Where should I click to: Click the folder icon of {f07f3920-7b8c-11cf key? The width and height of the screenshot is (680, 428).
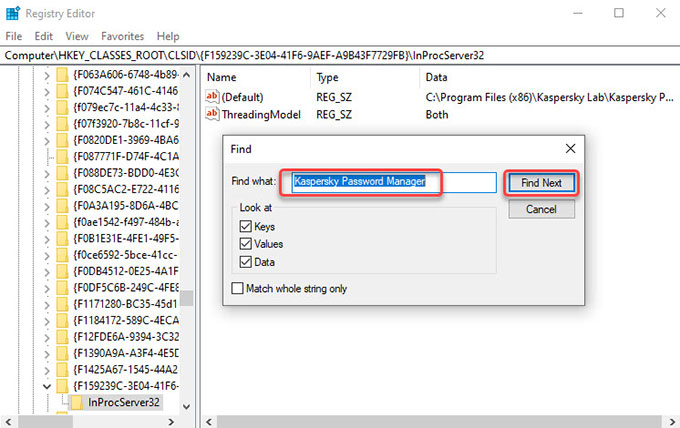(62, 124)
